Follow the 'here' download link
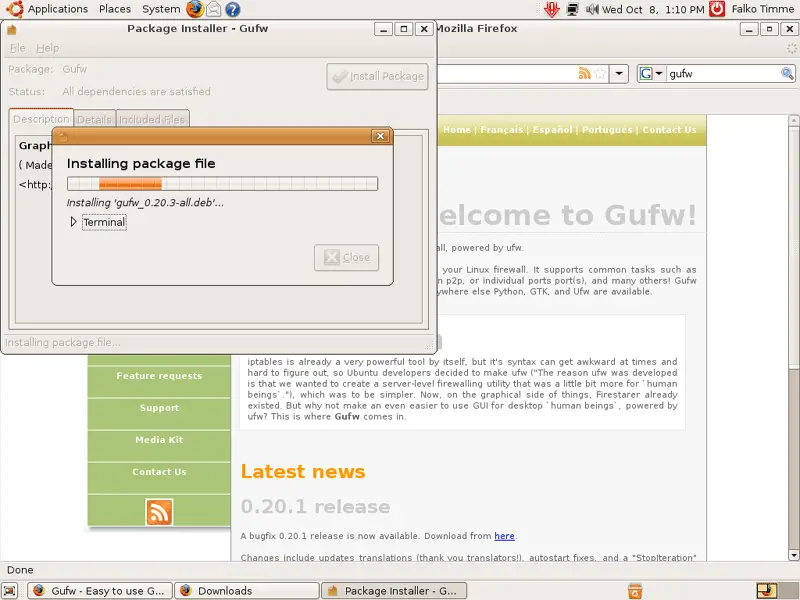The height and width of the screenshot is (600, 800). coord(504,536)
